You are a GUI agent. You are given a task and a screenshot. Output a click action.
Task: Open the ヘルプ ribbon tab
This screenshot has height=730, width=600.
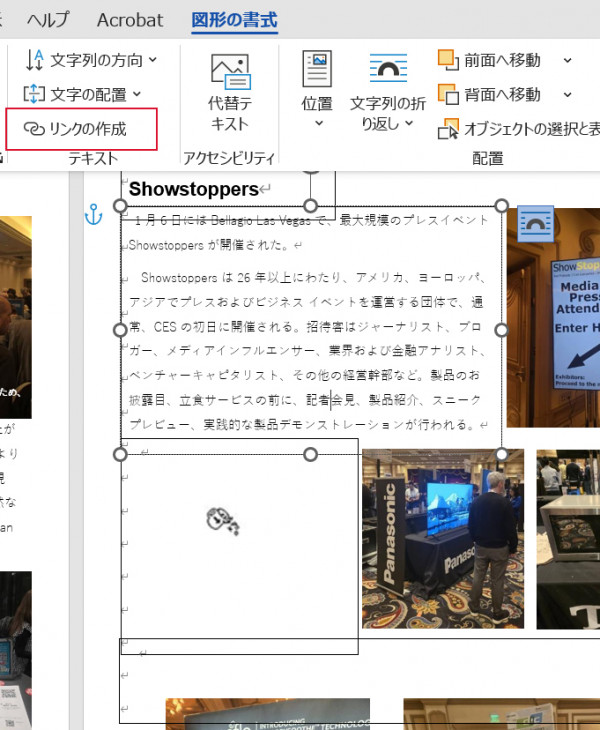coord(48,20)
